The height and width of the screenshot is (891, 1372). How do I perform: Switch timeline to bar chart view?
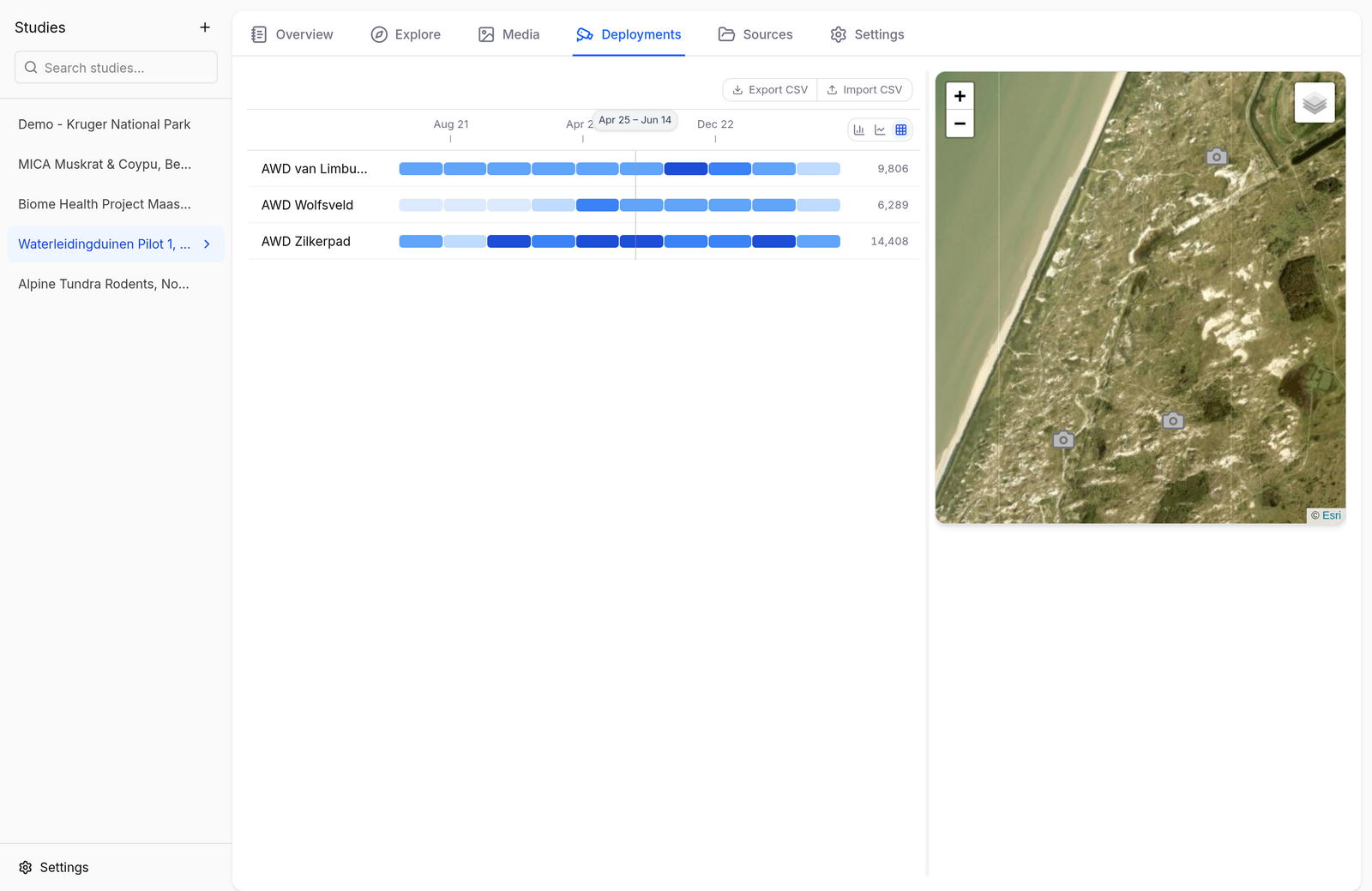point(859,130)
